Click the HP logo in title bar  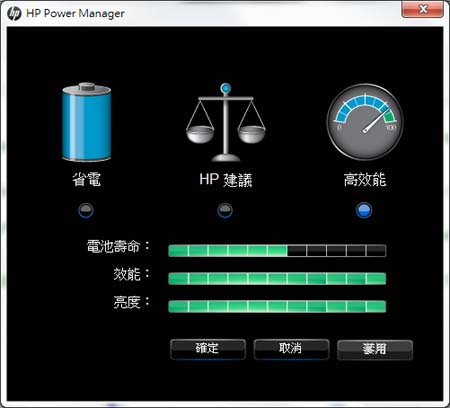(14, 13)
